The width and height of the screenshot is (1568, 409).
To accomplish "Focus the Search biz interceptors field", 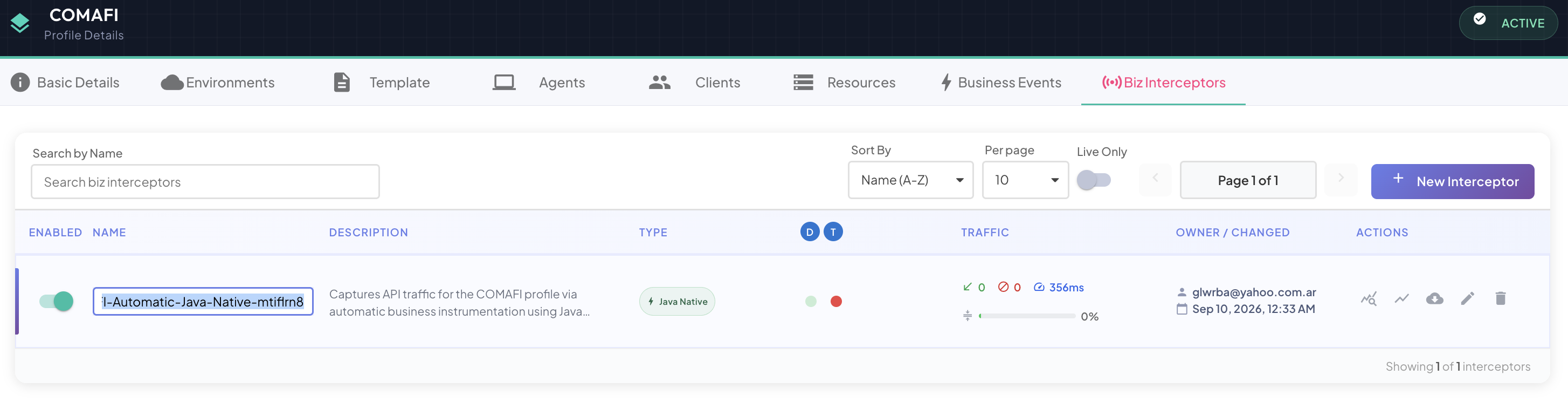I will tap(205, 182).
